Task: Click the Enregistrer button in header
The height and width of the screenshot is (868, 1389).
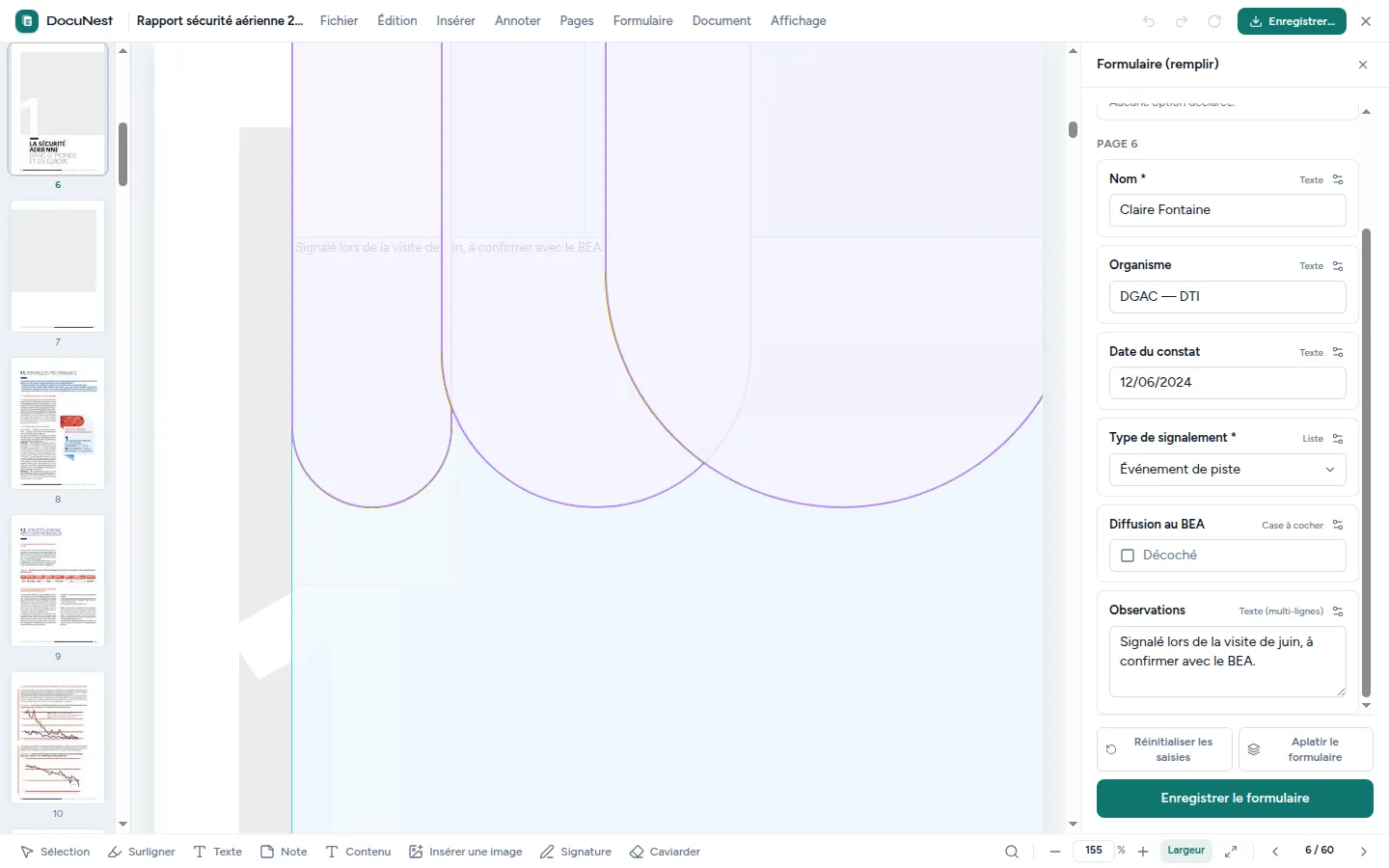Action: (x=1292, y=21)
